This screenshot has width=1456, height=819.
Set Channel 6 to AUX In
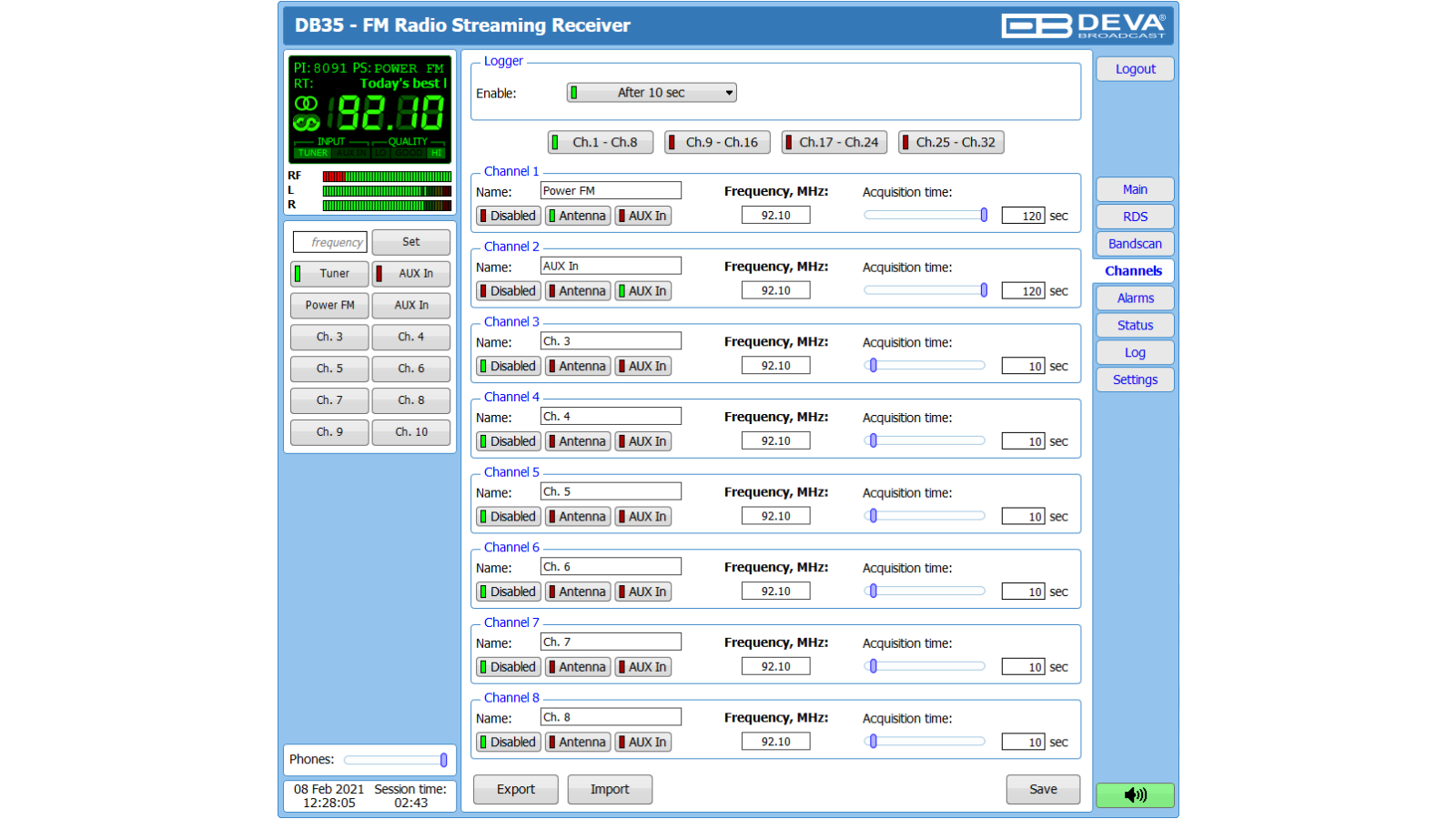643,591
